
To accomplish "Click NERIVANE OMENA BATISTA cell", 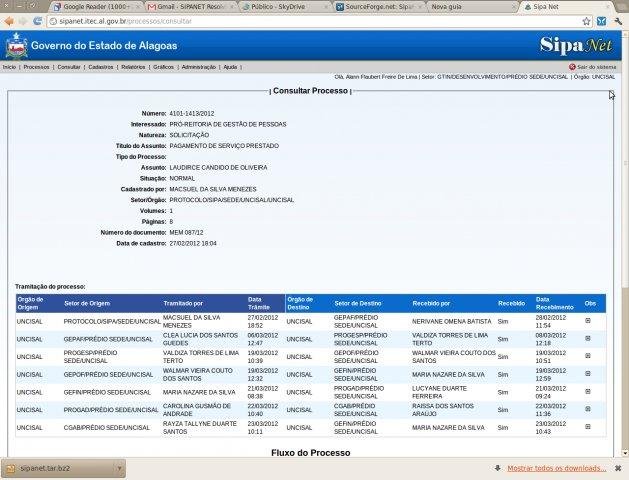I will [451, 322].
